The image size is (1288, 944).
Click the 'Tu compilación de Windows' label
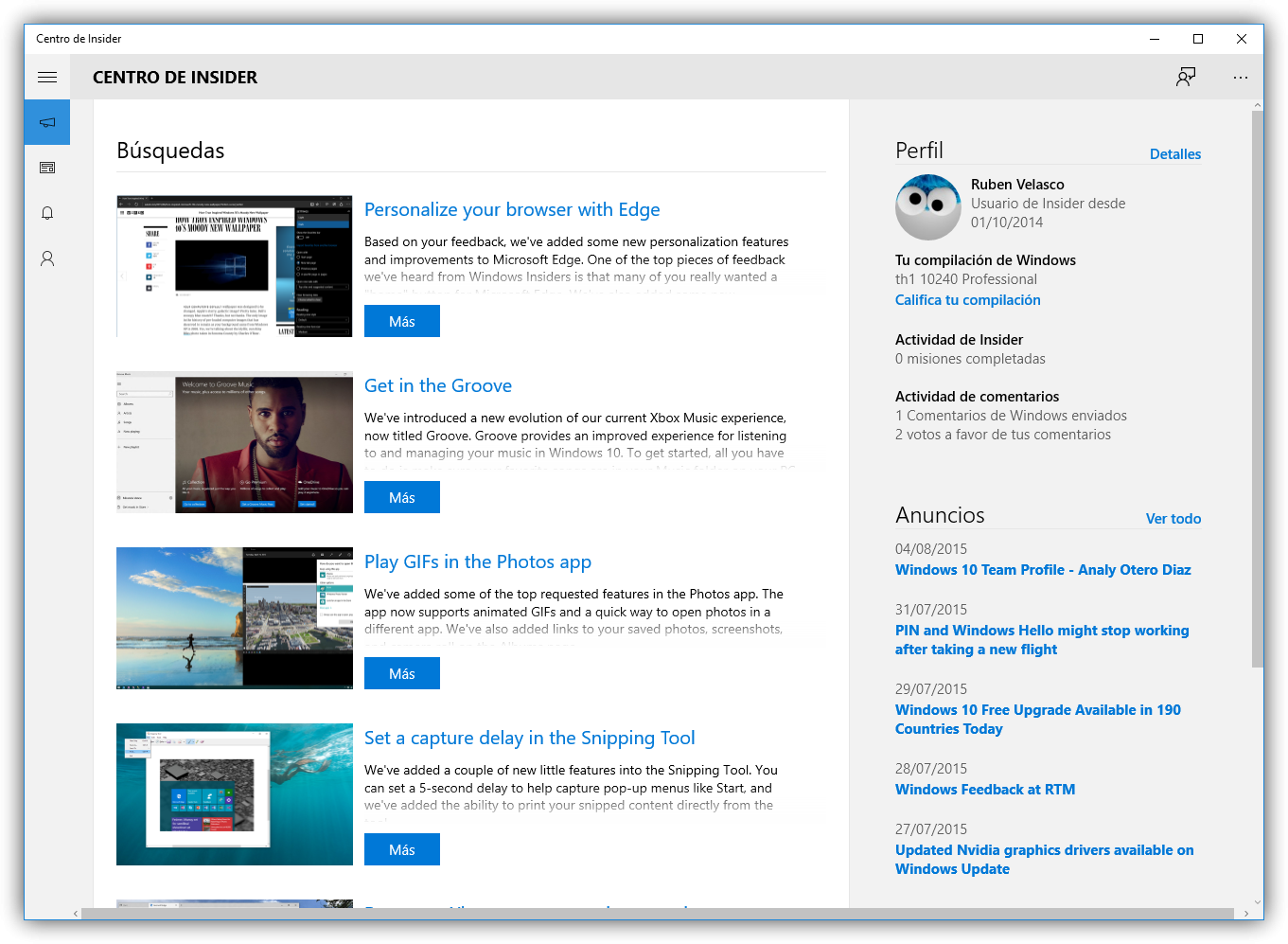(985, 260)
